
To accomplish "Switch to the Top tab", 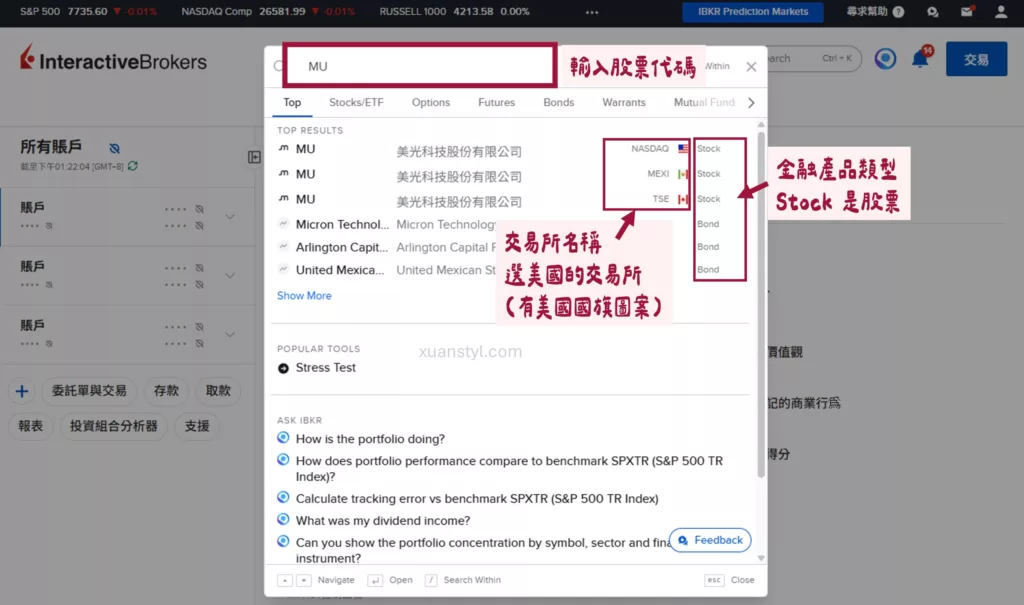I will click(292, 103).
